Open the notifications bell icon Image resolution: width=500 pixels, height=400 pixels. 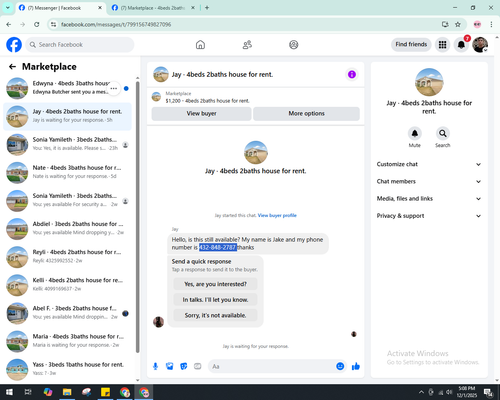461,45
